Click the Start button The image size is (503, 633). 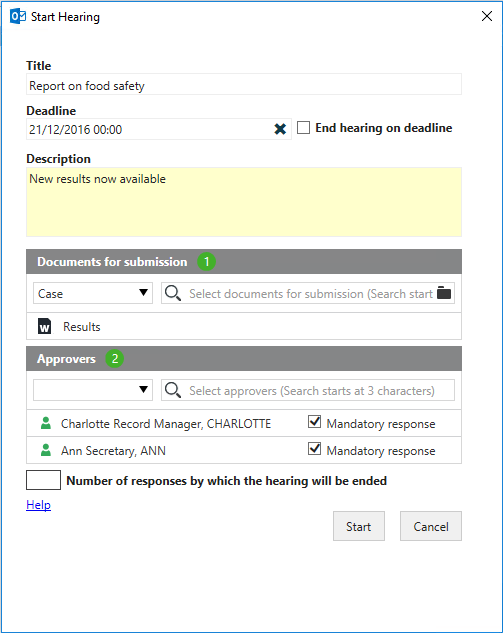pyautogui.click(x=359, y=526)
